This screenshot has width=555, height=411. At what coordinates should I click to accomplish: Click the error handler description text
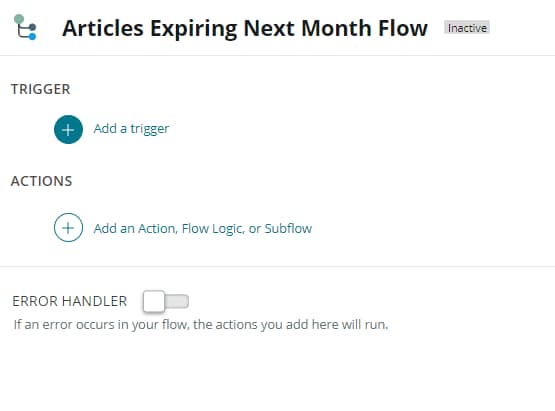click(201, 325)
